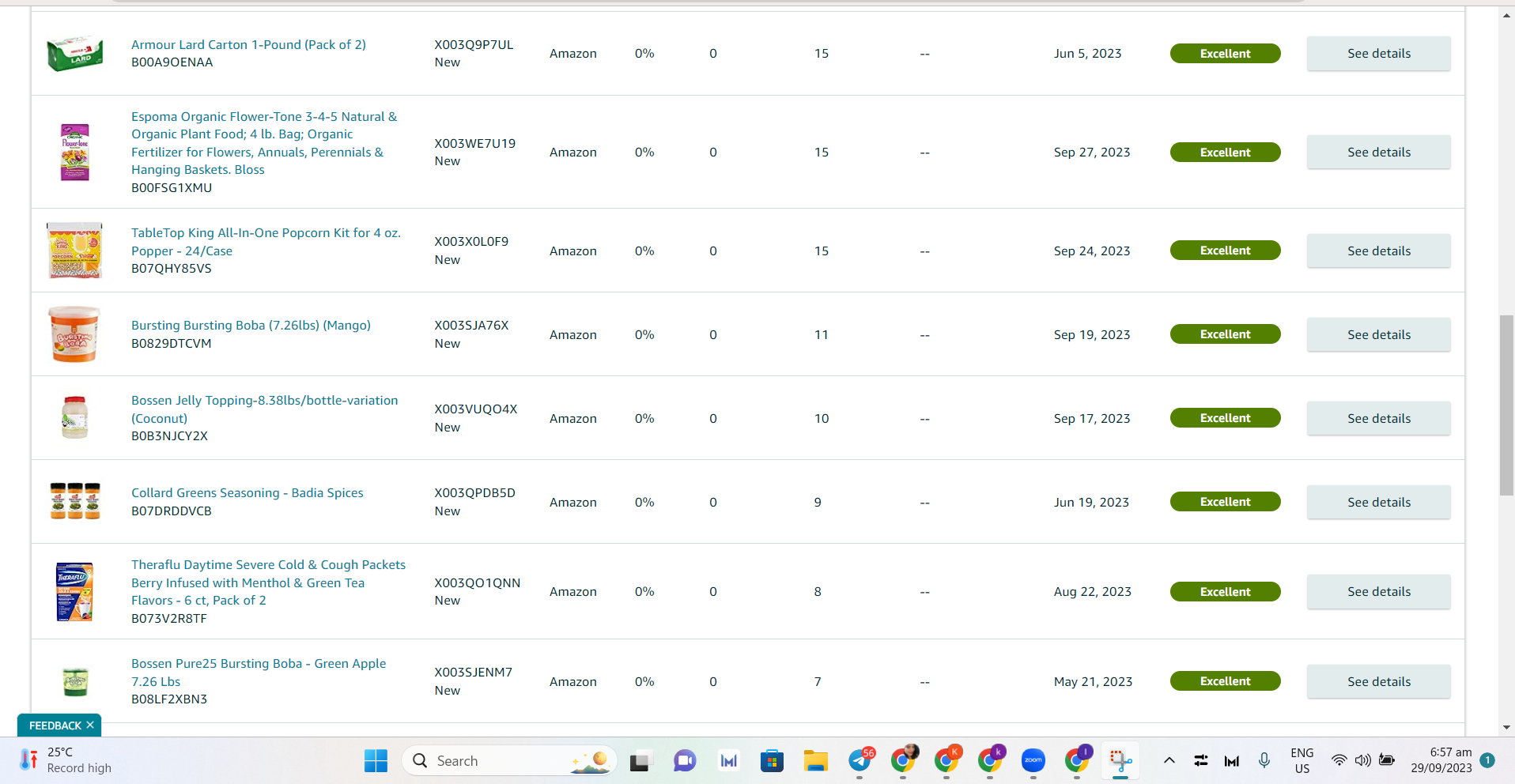1515x784 pixels.
Task: Click the Armour Lard product thumbnail
Action: pos(75,54)
